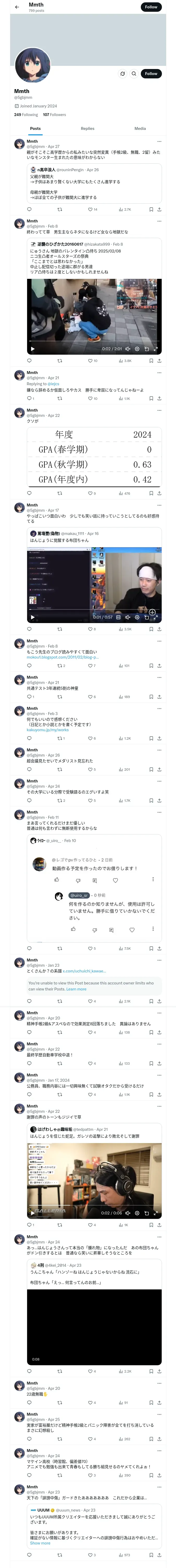This screenshot has height=1568, width=176.
Task: Open video settings gear on Feb 8 video
Action: click(137, 349)
